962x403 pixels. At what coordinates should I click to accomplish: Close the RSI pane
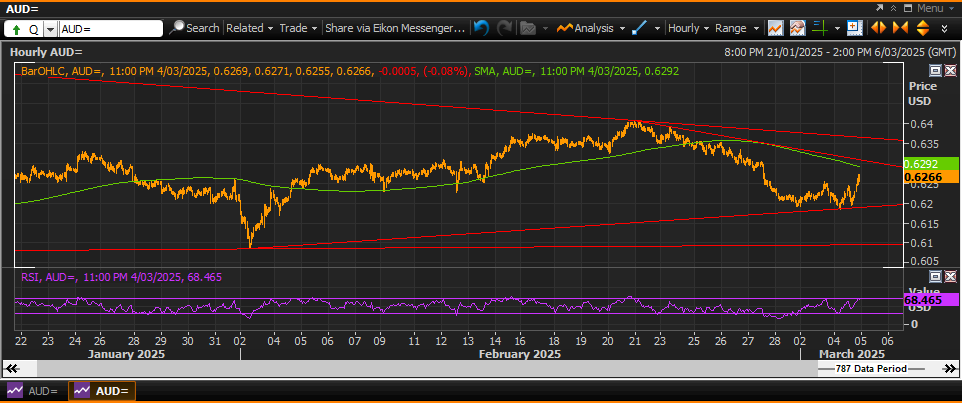coord(950,276)
